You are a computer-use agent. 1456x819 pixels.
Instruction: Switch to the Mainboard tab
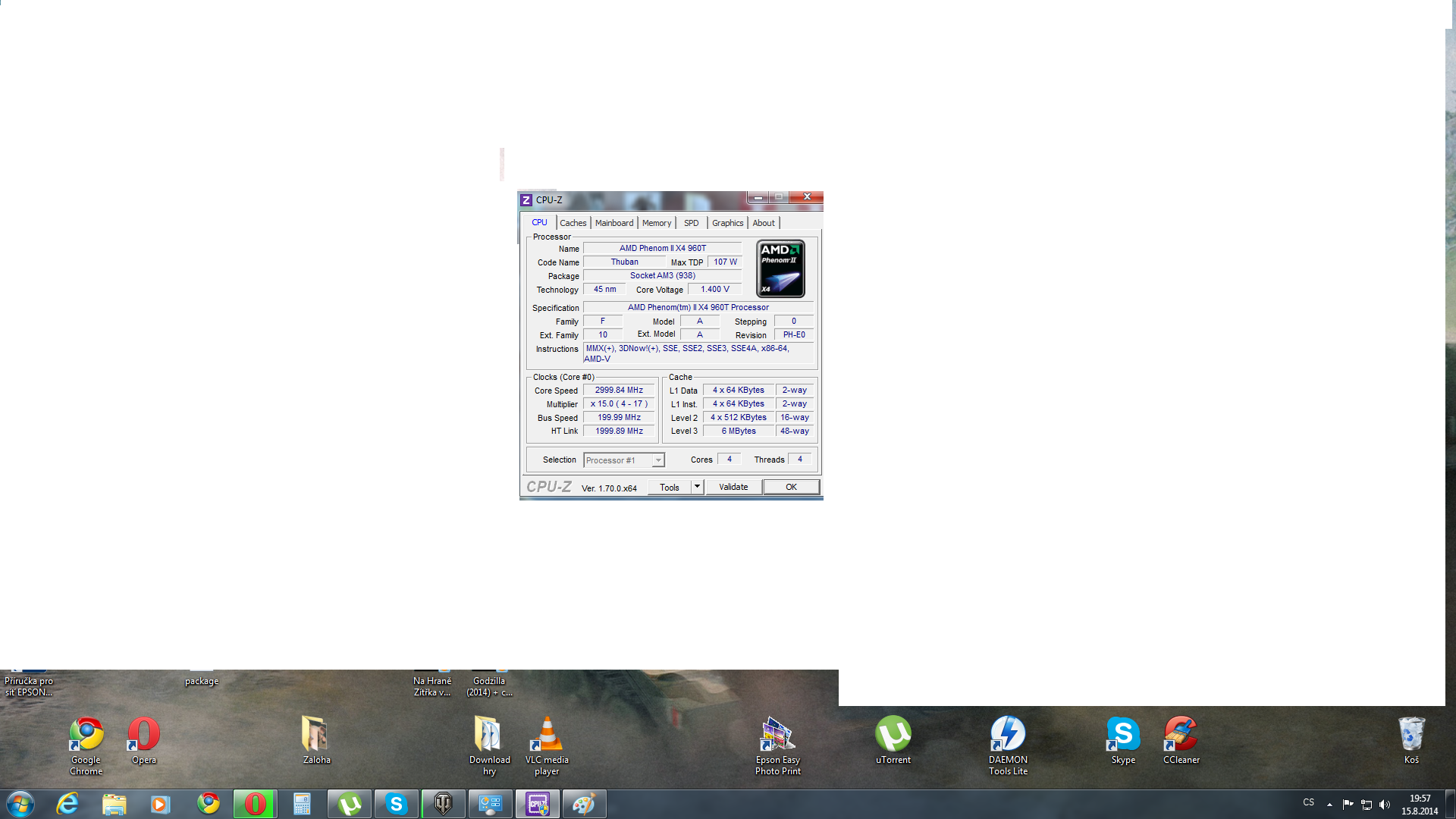(x=614, y=223)
